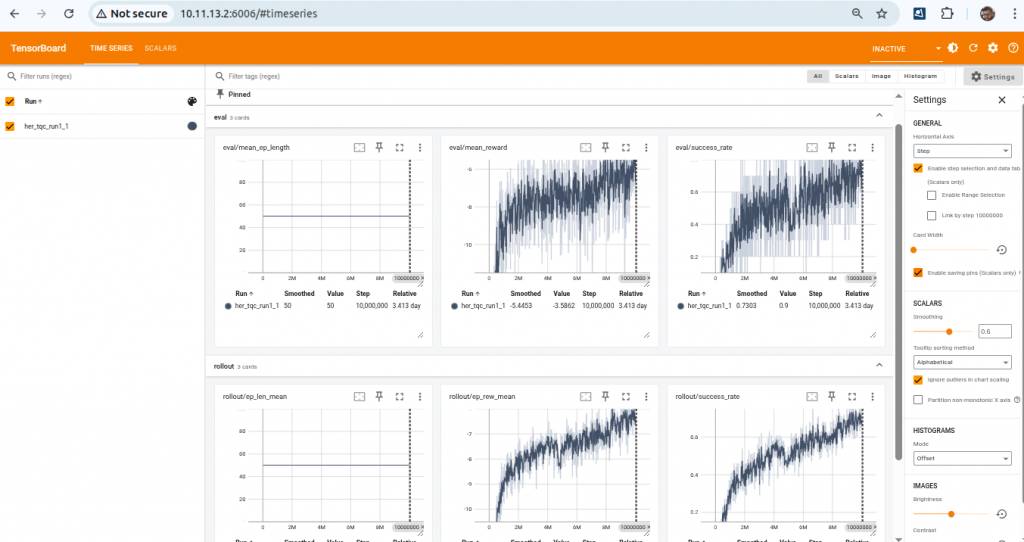Open Histograms Mode Offset dropdown
Screen dimensions: 1024x542
[962, 458]
